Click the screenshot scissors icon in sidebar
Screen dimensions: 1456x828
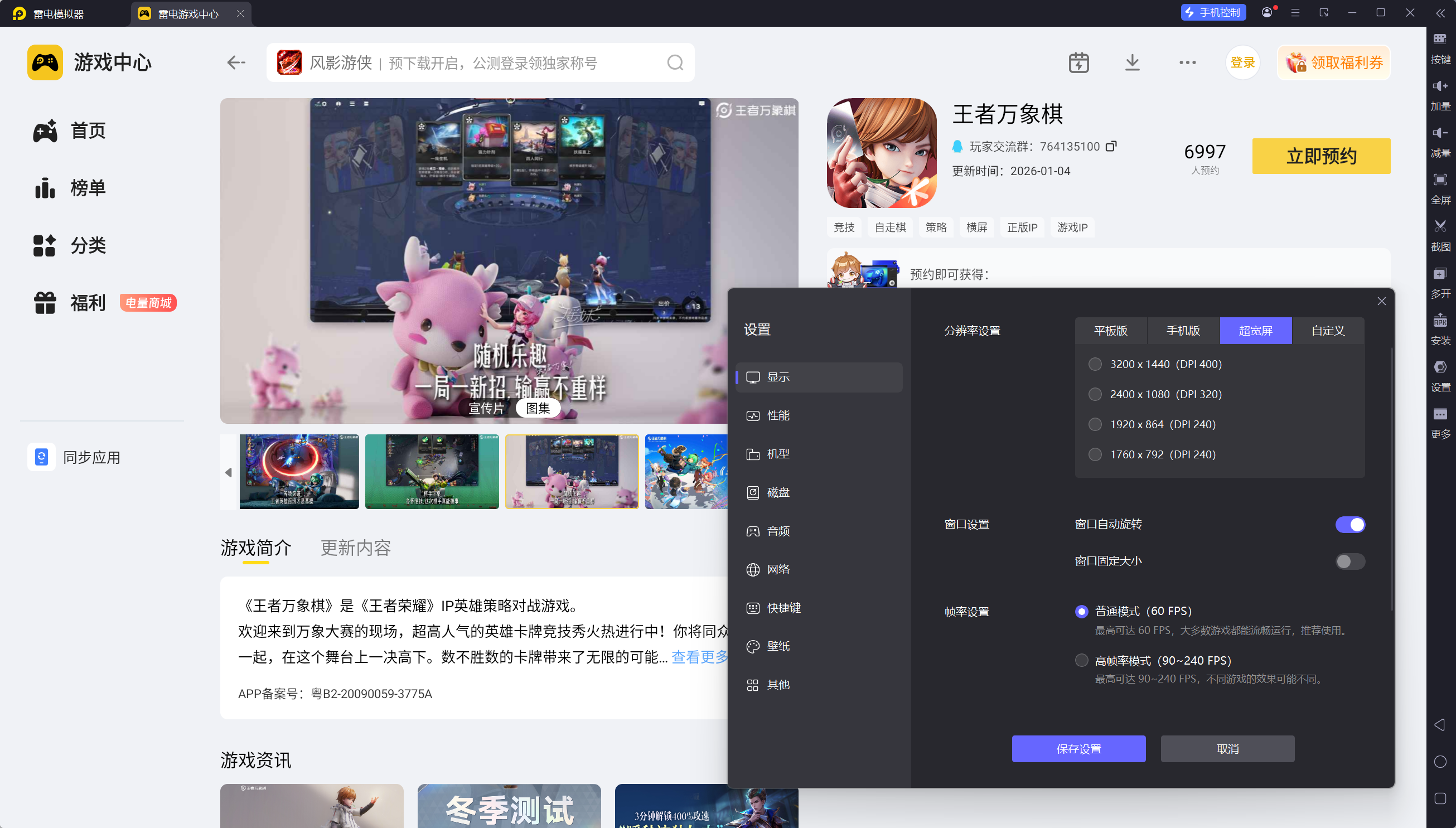1439,227
